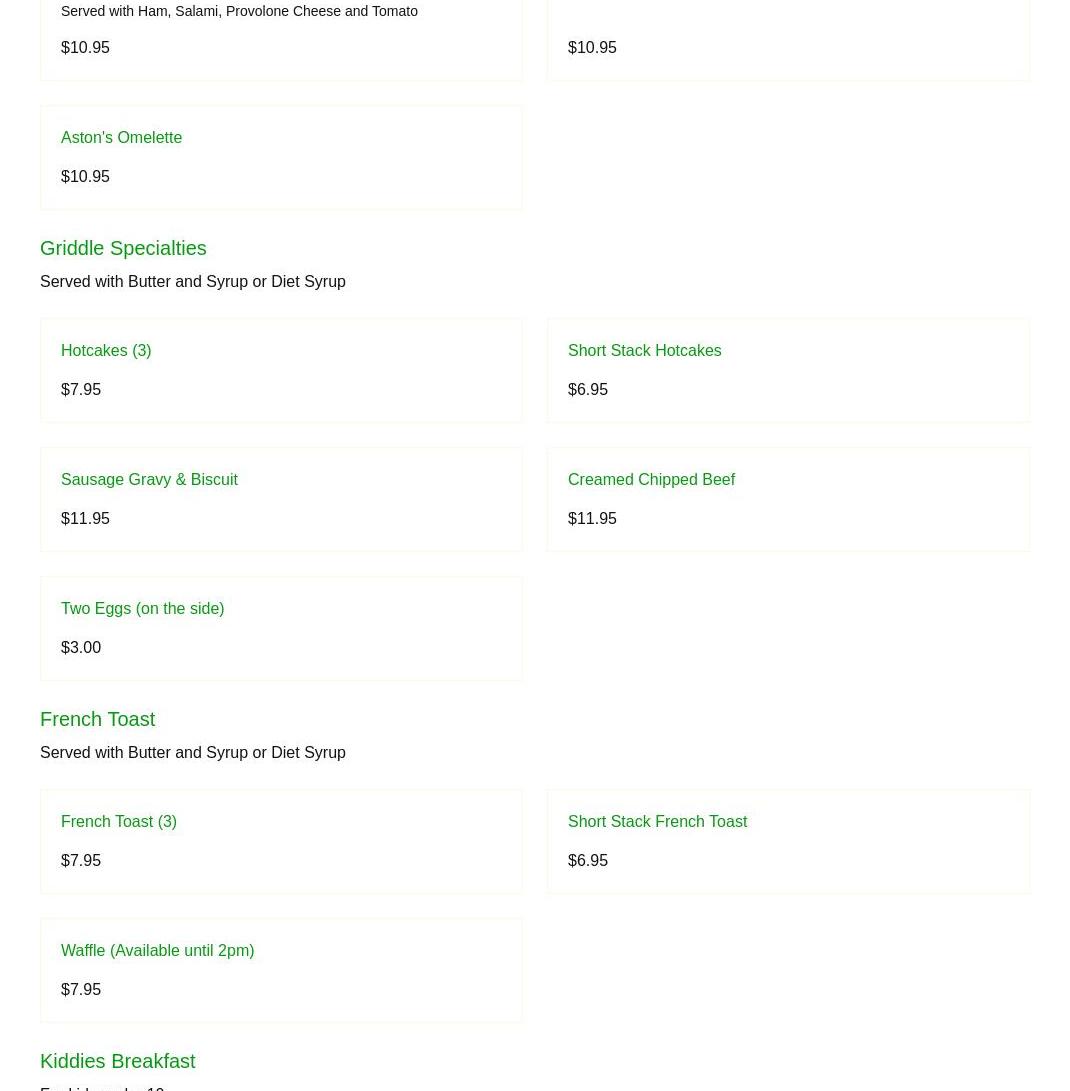This screenshot has width=1070, height=1091.
Task: Choose the Creamed Chipped Beef item
Action: pyautogui.click(x=651, y=480)
